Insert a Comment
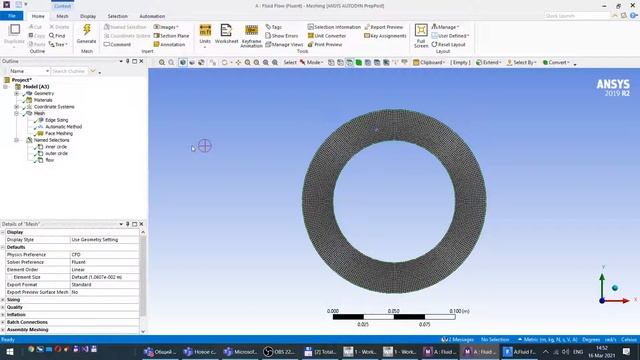Viewport: 640px width, 360px height. click(118, 44)
